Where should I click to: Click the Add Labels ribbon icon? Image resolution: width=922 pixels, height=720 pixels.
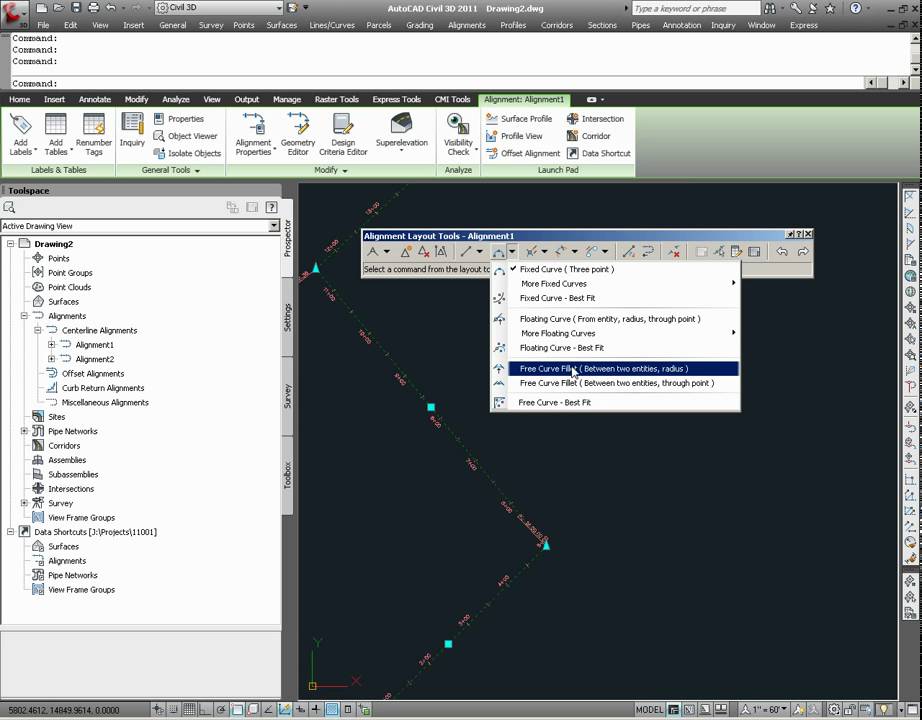(x=21, y=125)
